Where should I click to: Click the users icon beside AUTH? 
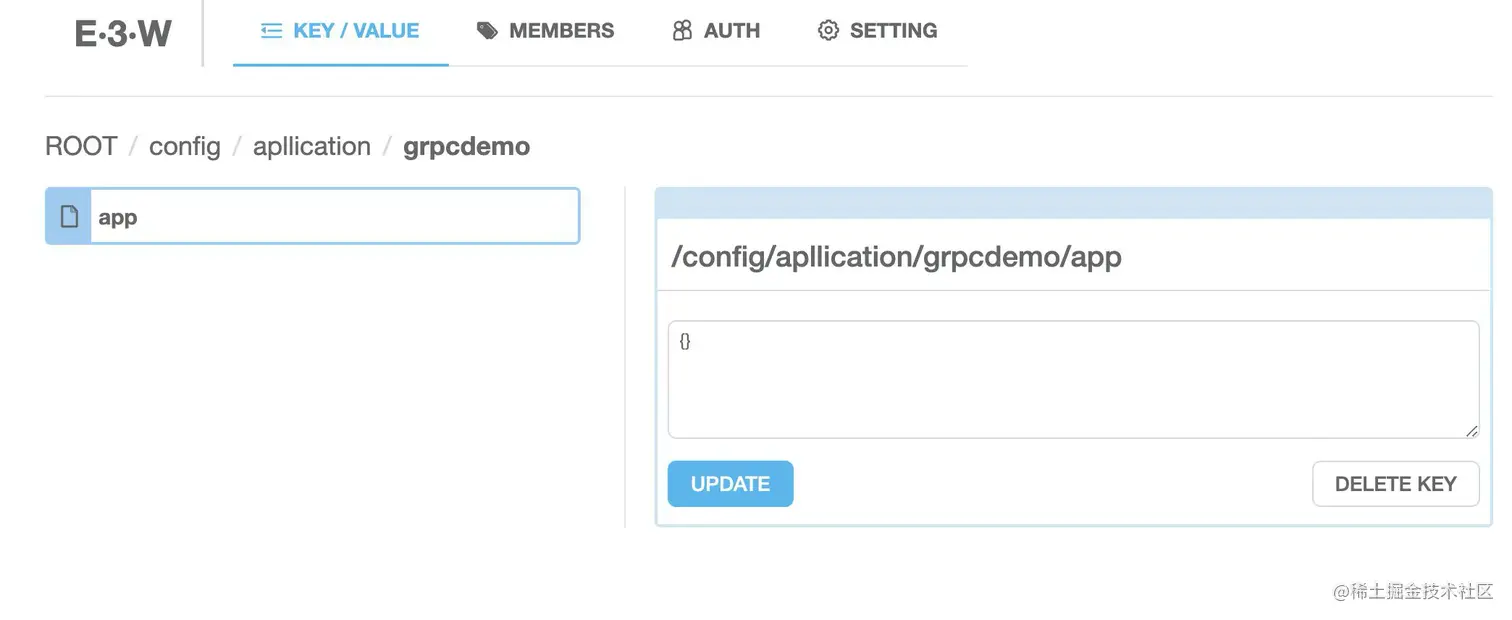click(x=682, y=31)
